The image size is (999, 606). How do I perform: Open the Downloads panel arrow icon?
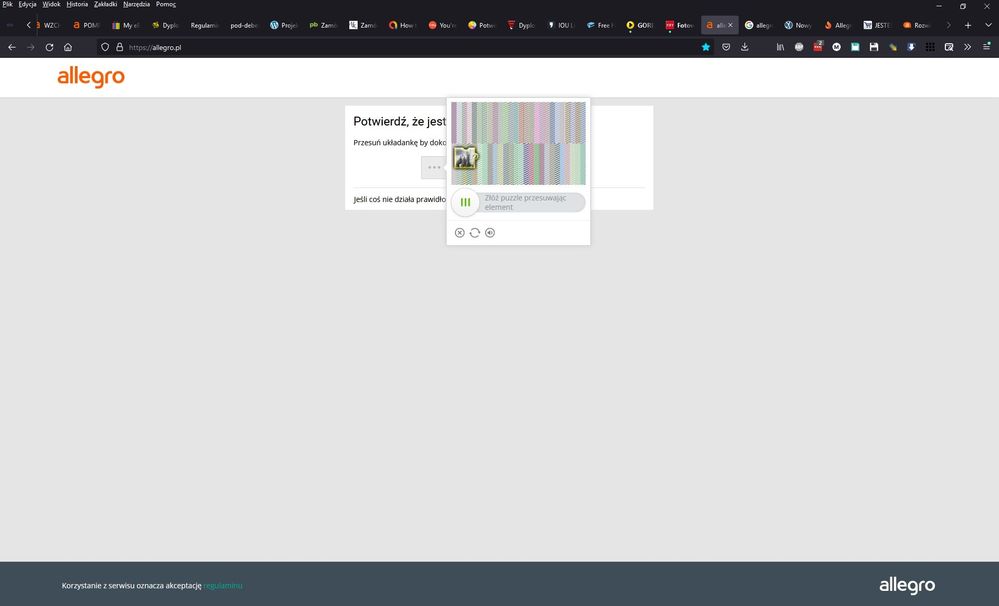[x=745, y=47]
